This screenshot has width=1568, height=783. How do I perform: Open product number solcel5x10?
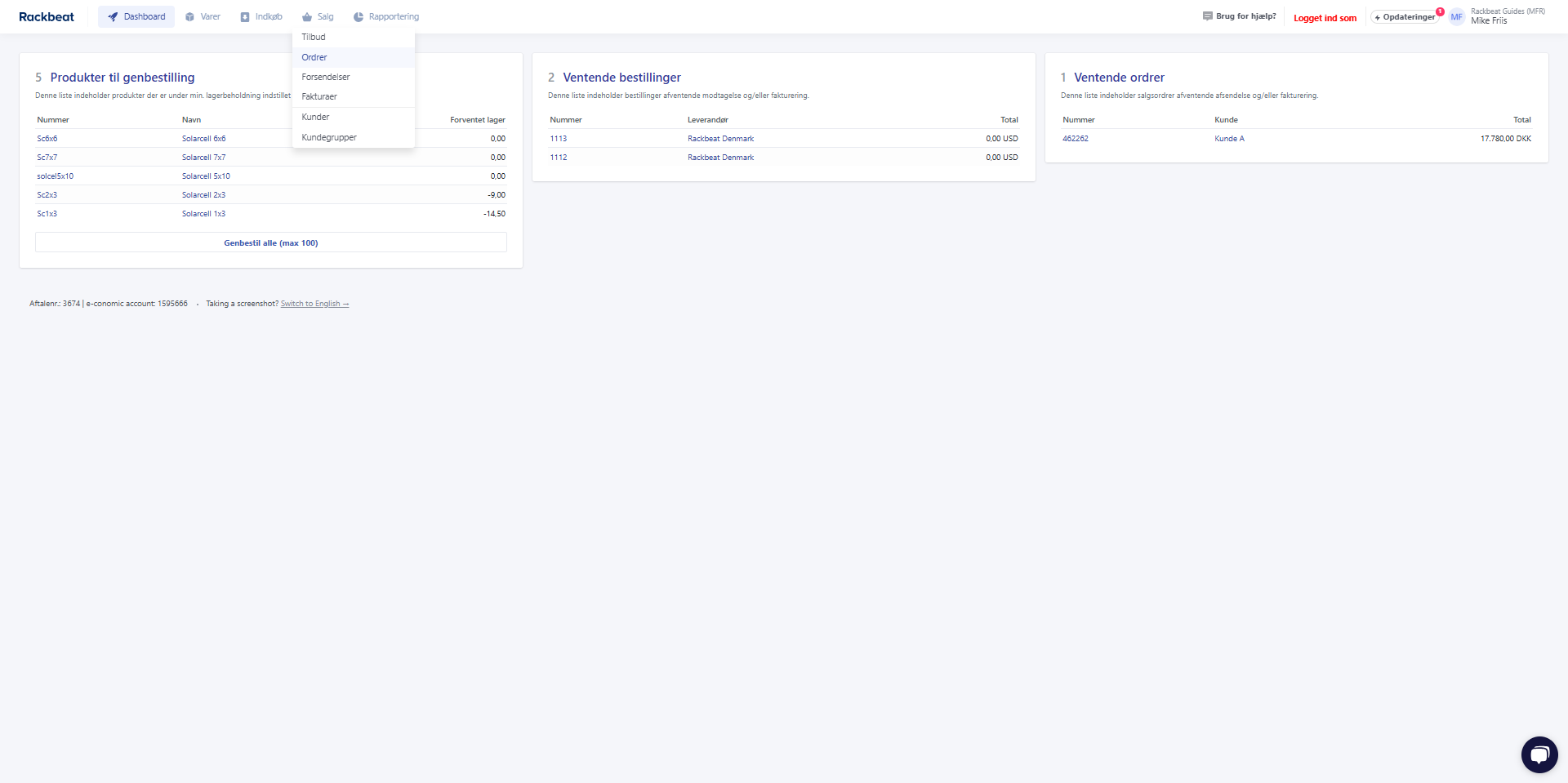(x=56, y=176)
